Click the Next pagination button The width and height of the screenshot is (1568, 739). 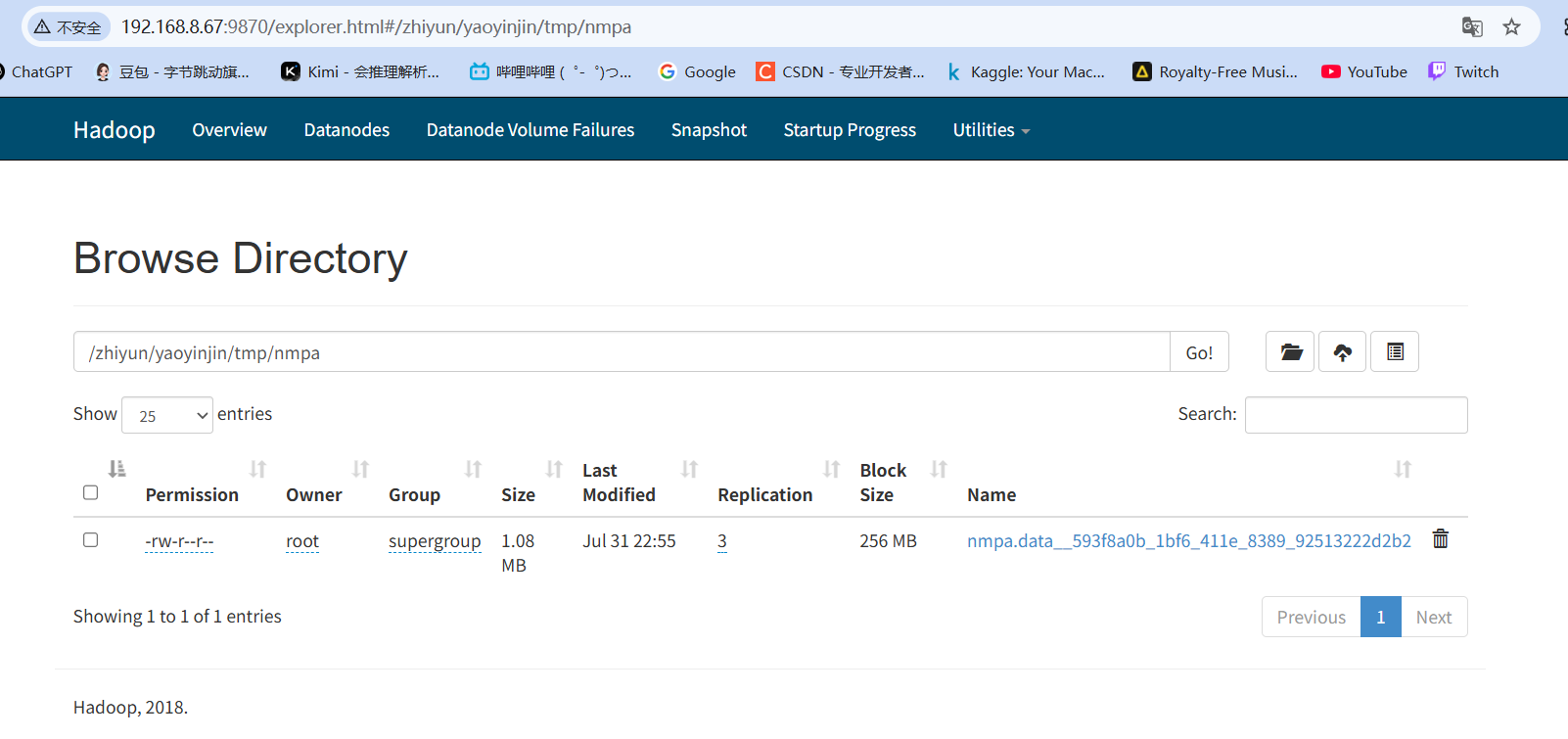pyautogui.click(x=1433, y=618)
